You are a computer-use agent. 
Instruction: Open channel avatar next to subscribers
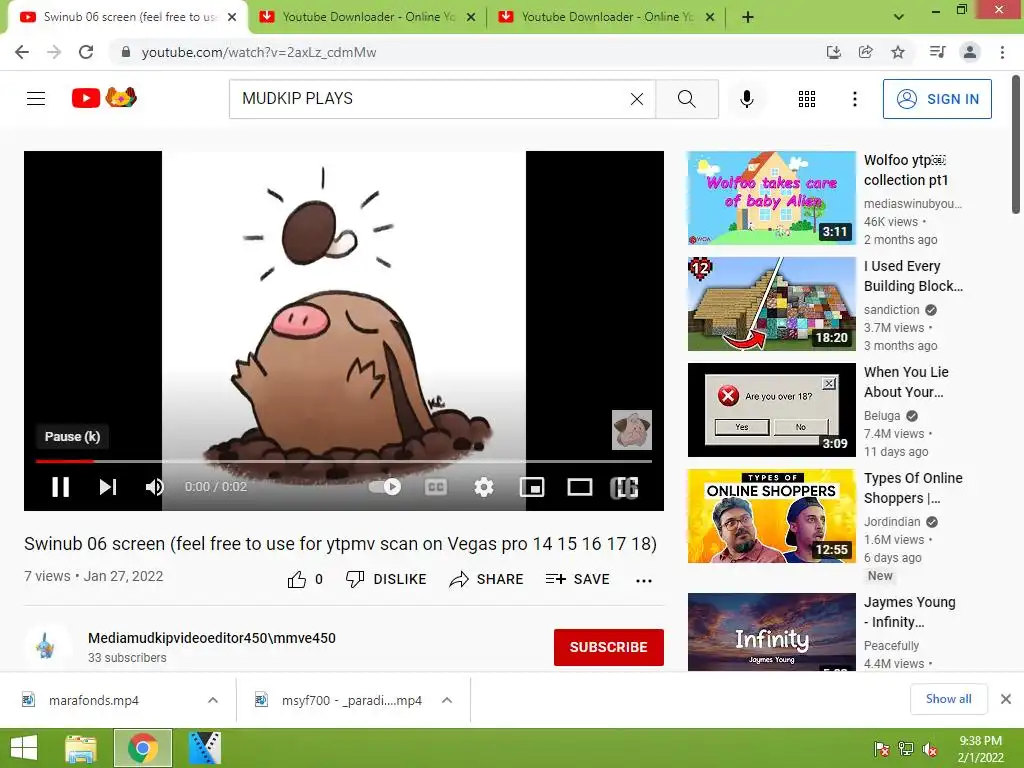pos(46,645)
